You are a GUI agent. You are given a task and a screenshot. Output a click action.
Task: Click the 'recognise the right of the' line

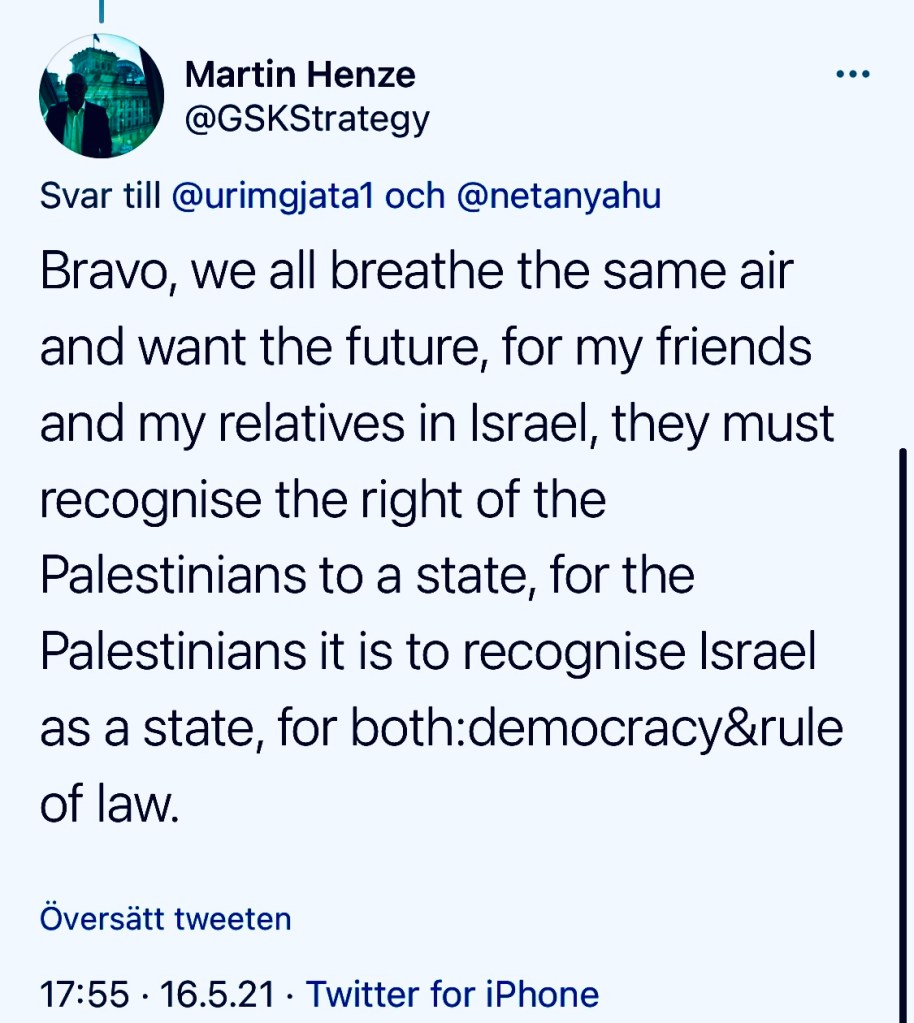coord(322,499)
